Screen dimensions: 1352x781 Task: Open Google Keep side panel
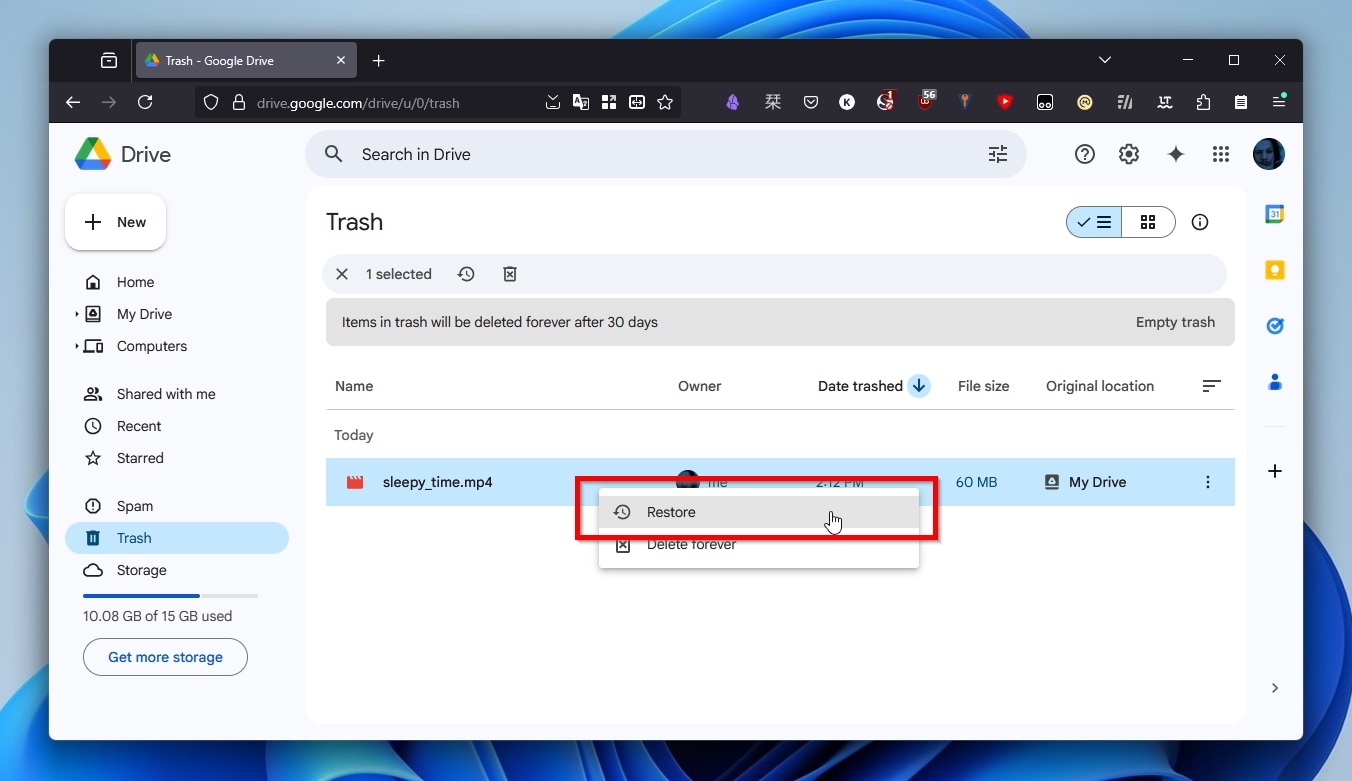click(x=1274, y=270)
